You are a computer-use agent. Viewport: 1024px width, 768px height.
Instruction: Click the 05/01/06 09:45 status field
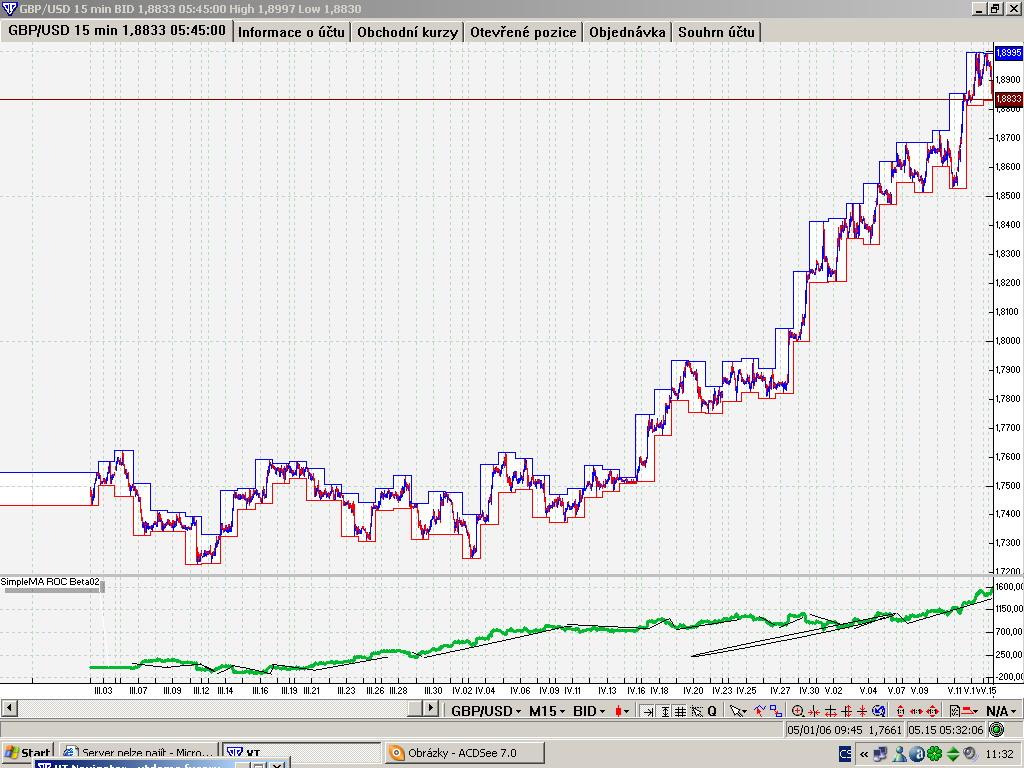point(825,730)
